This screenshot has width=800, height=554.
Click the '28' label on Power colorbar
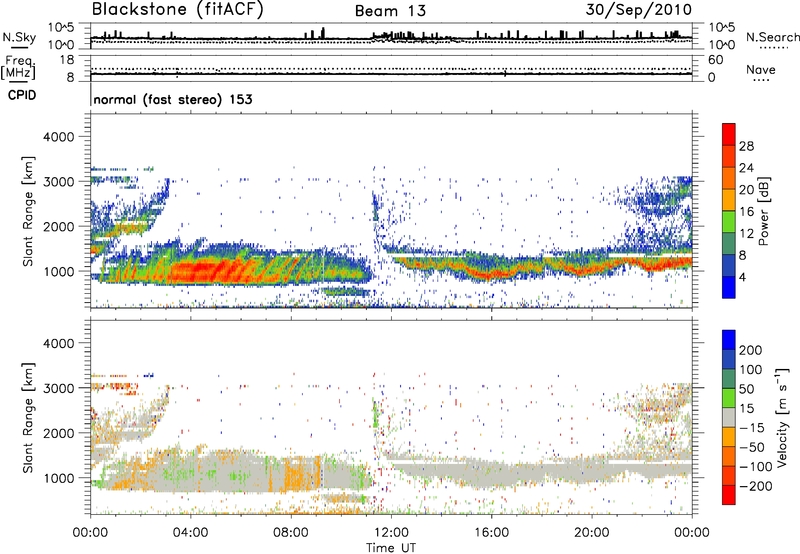[746, 146]
